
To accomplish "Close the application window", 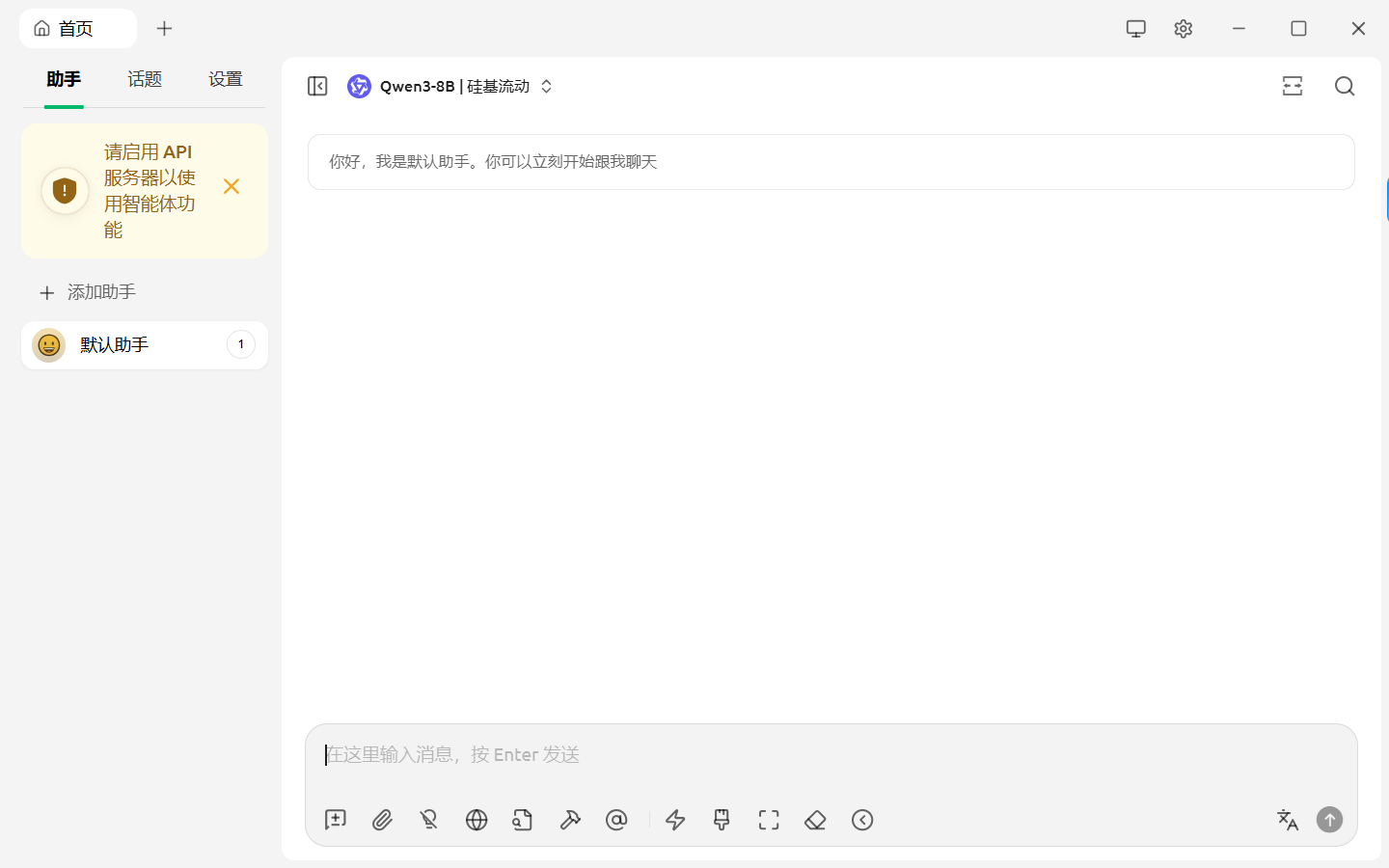I will point(1359,29).
